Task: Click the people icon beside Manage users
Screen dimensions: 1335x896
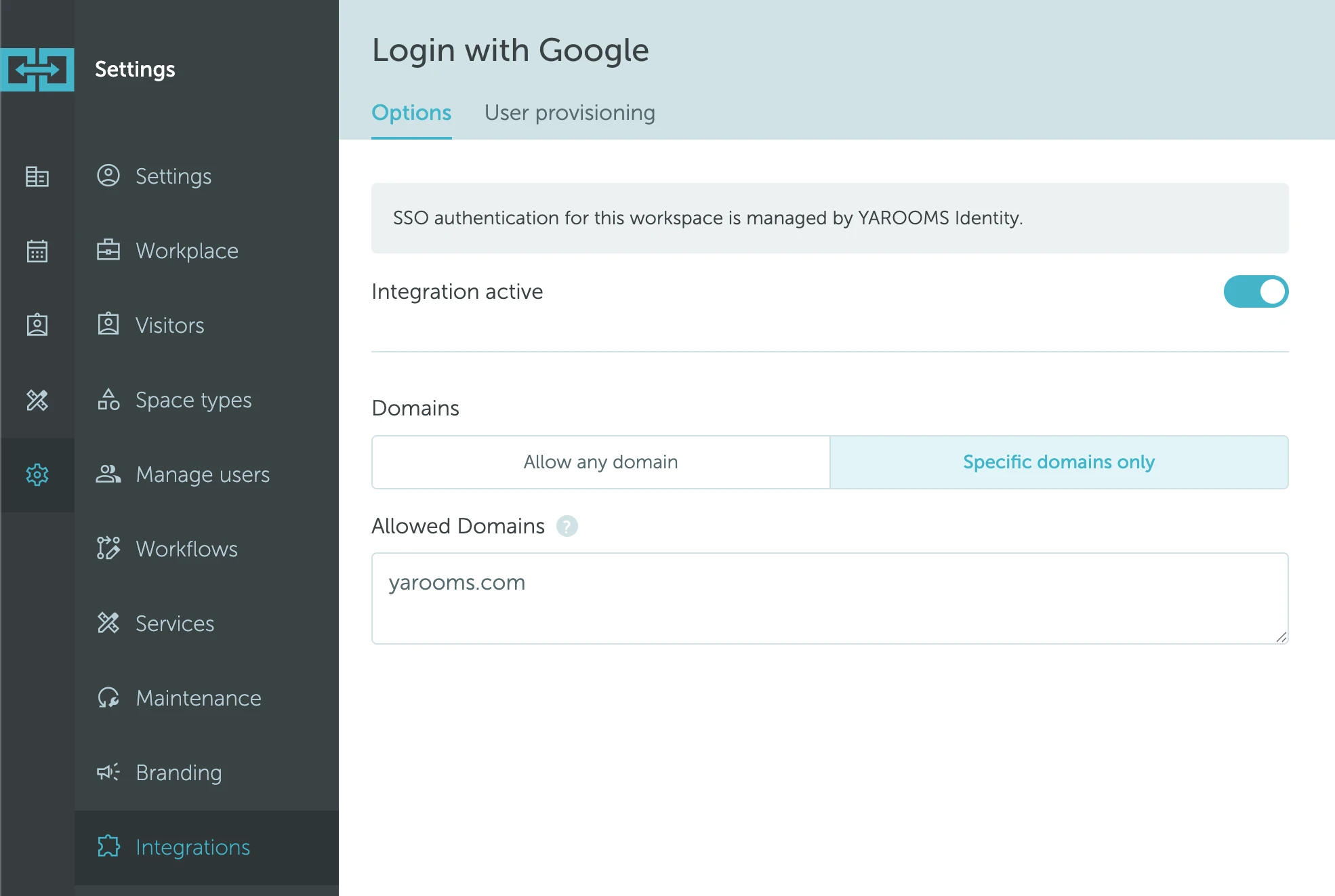Action: (108, 474)
